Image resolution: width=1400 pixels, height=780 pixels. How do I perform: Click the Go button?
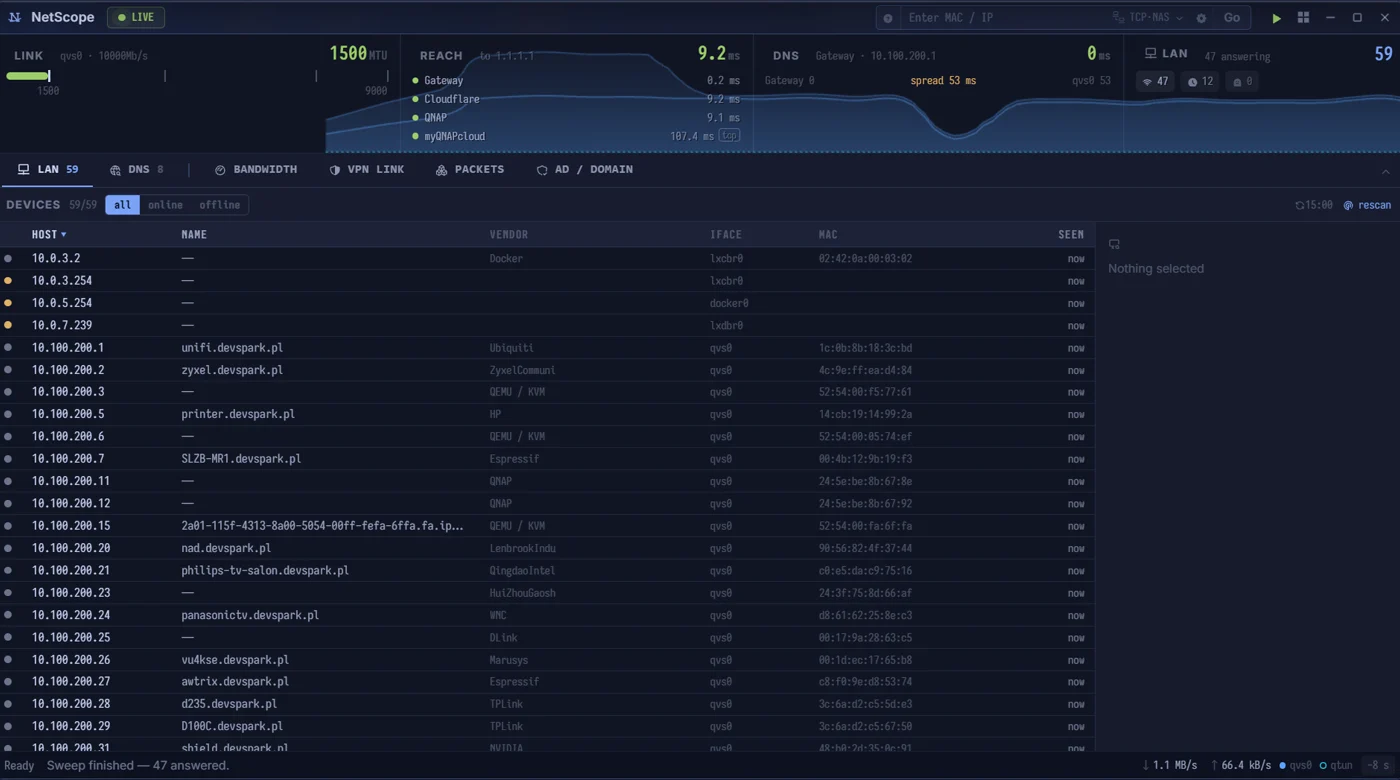1232,18
